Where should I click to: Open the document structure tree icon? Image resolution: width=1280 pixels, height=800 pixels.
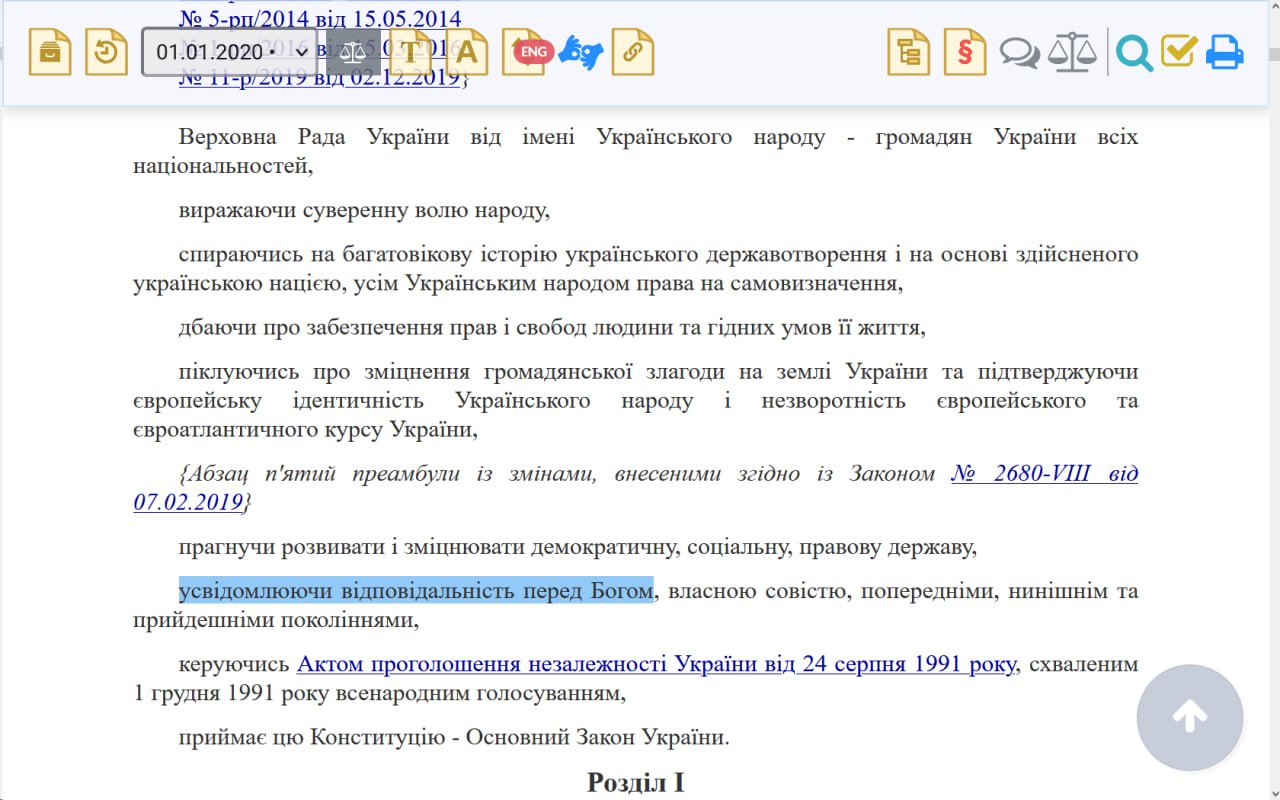tap(909, 52)
